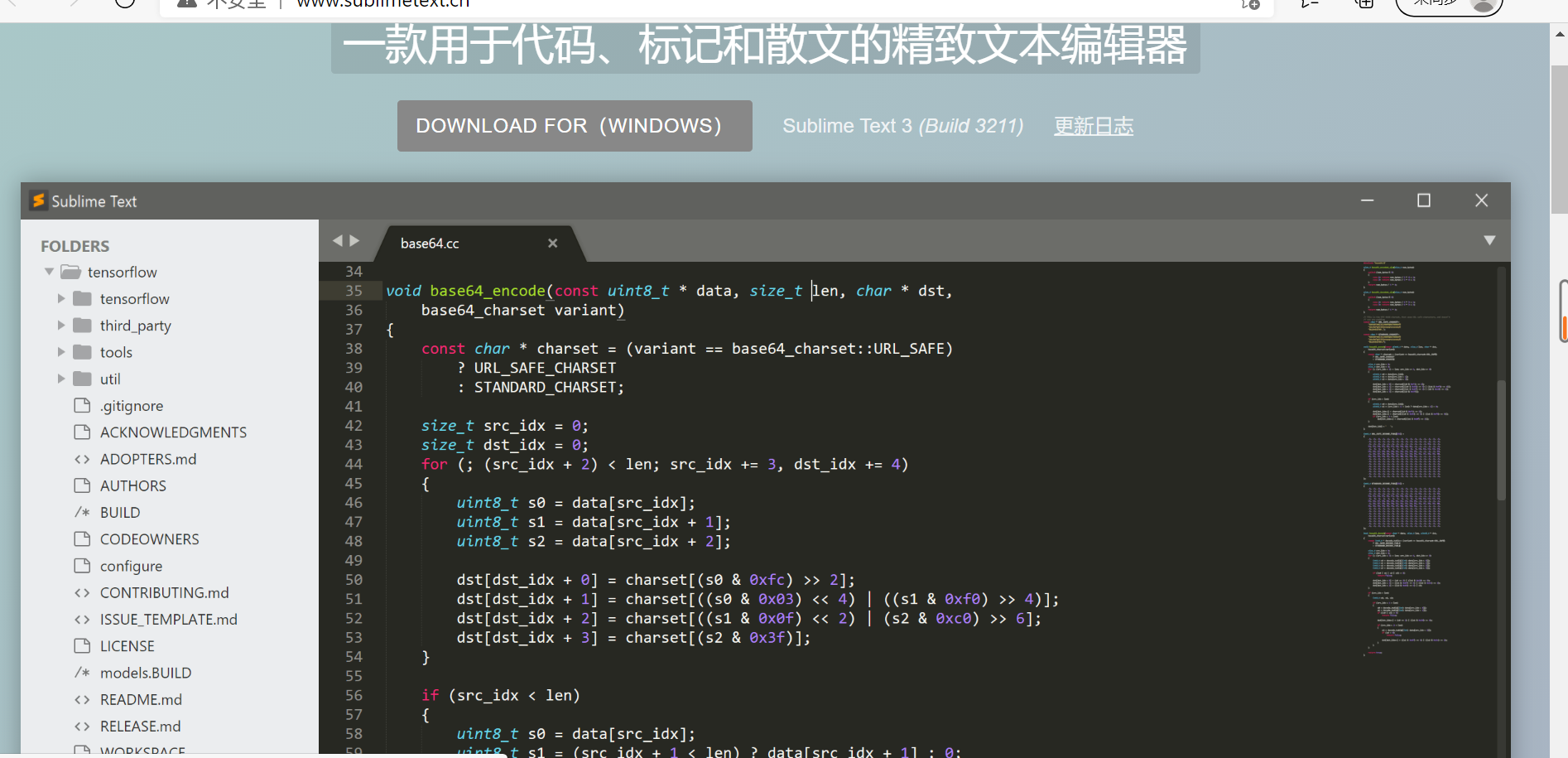Expand the util folder arrow
This screenshot has height=758, width=1568.
click(x=61, y=379)
